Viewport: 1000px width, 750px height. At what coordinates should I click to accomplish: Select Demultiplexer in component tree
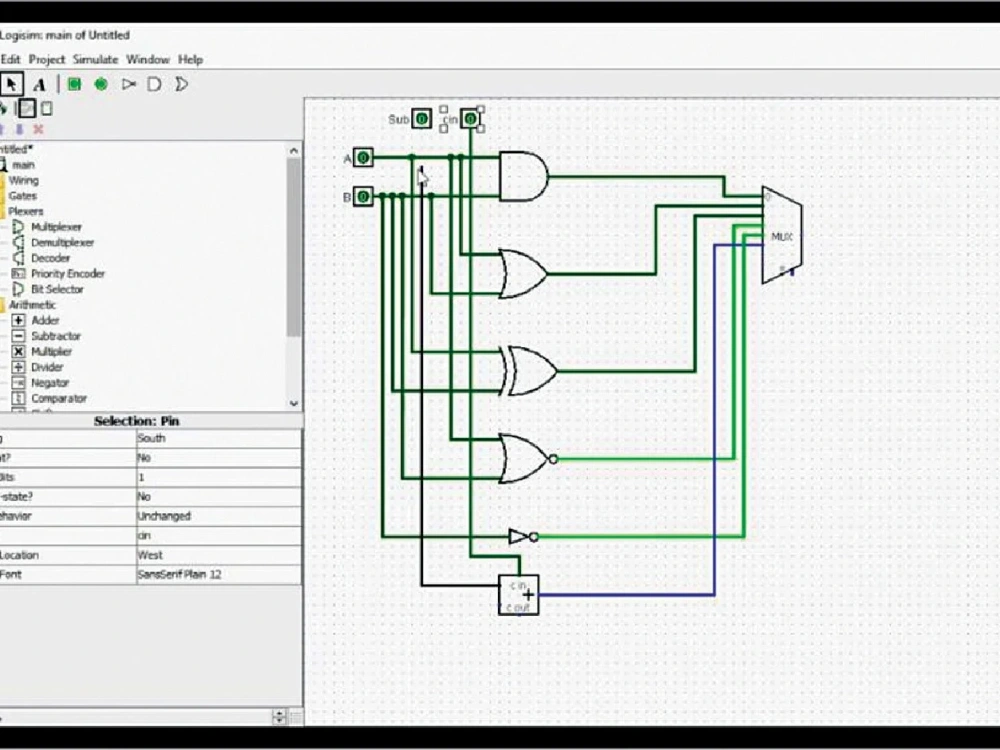click(62, 242)
